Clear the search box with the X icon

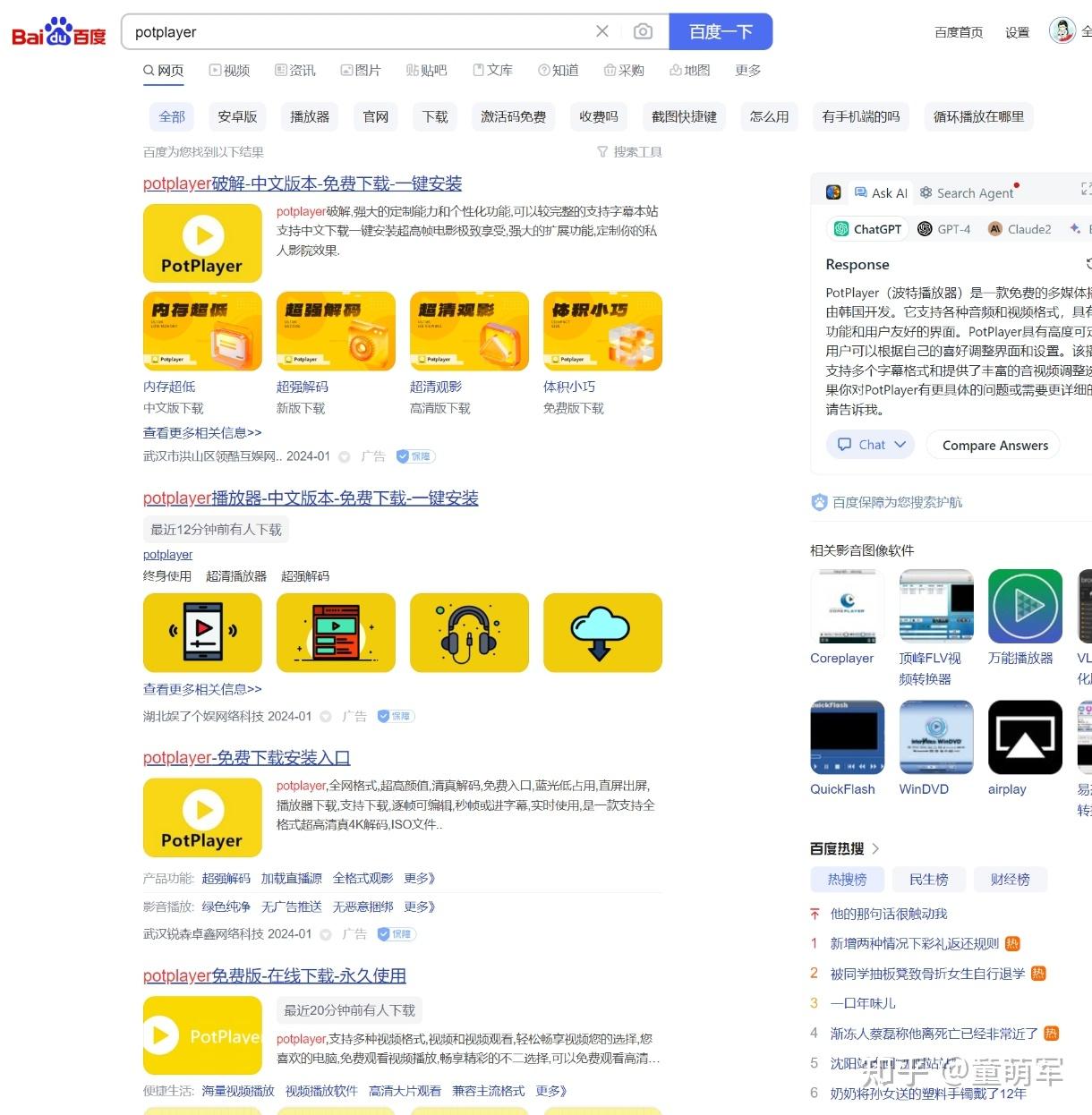pos(602,31)
